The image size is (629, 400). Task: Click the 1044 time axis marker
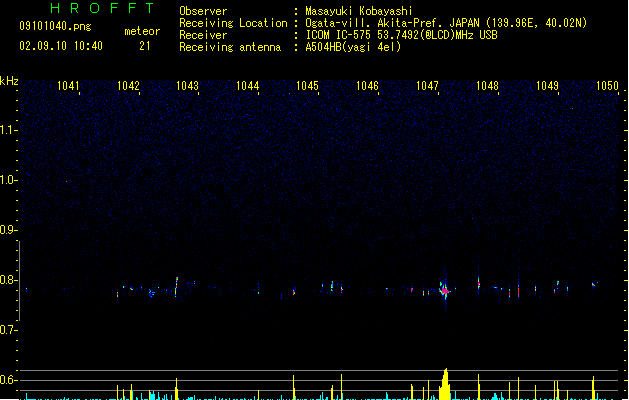[x=248, y=86]
